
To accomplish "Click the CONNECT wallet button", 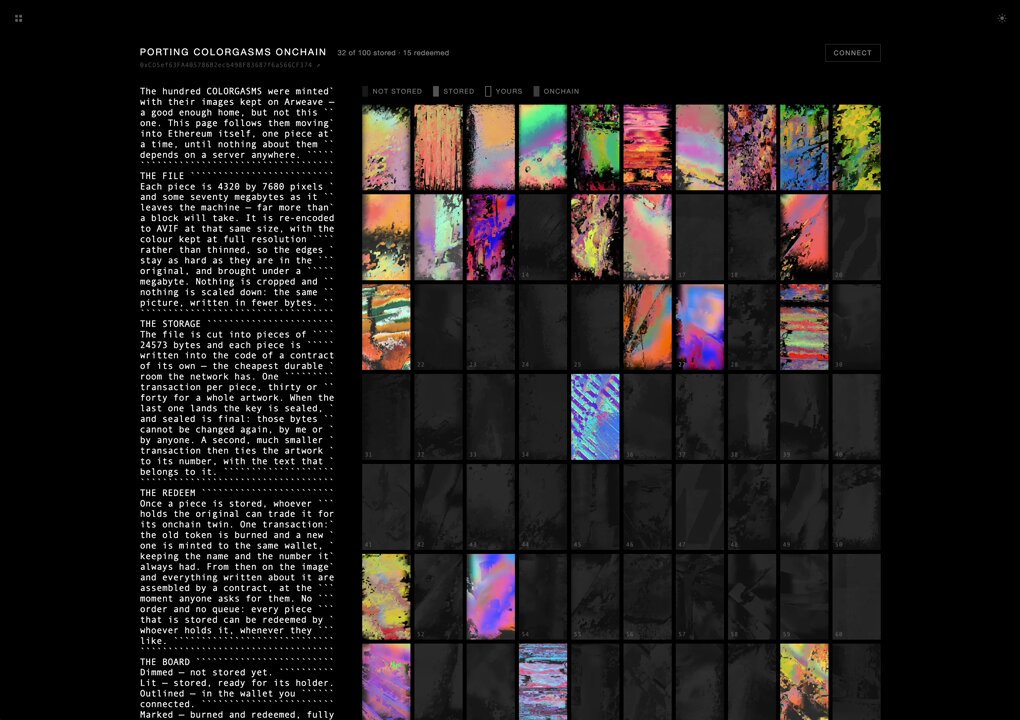I will [x=852, y=53].
